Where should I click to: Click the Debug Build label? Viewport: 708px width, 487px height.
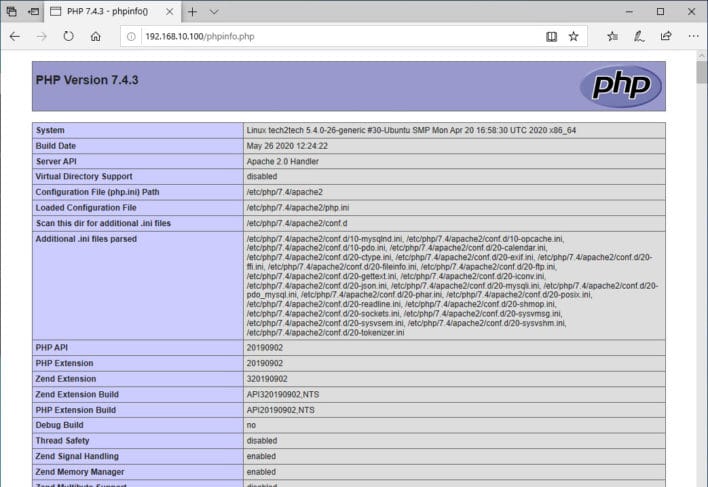[x=59, y=425]
